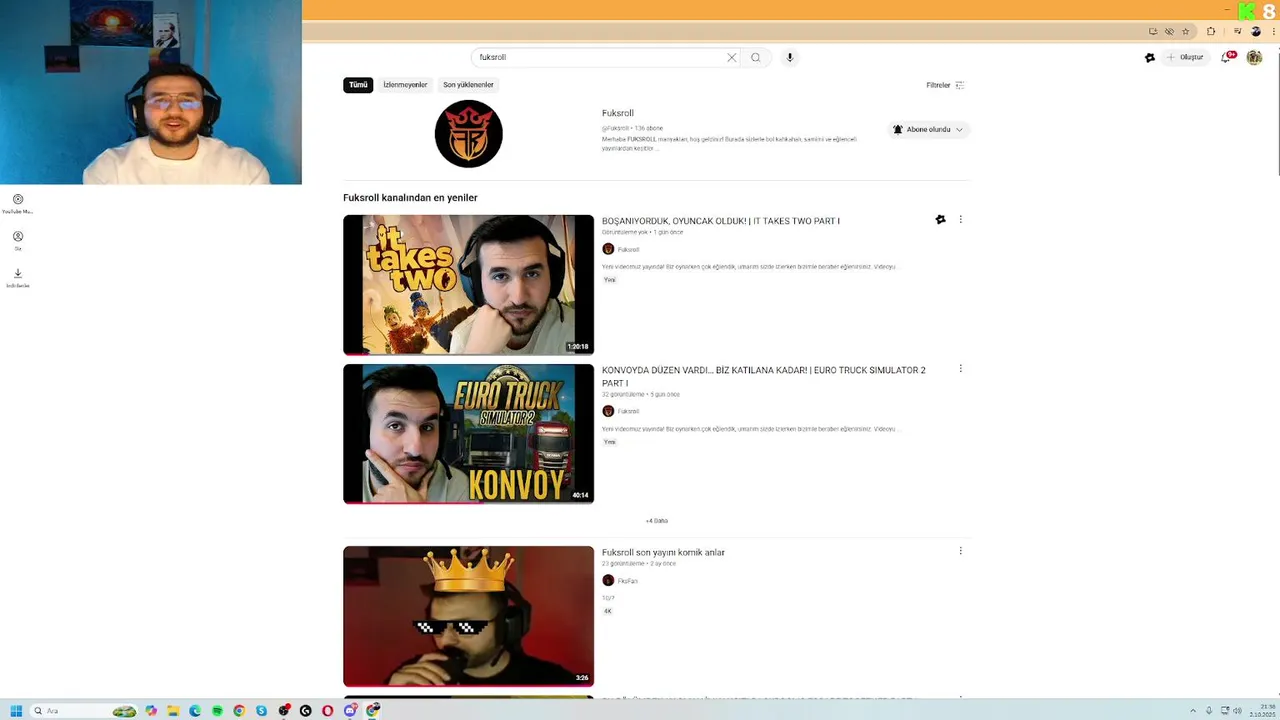The width and height of the screenshot is (1280, 720).
Task: Expand the Abone olundu subscription dropdown
Action: point(928,129)
